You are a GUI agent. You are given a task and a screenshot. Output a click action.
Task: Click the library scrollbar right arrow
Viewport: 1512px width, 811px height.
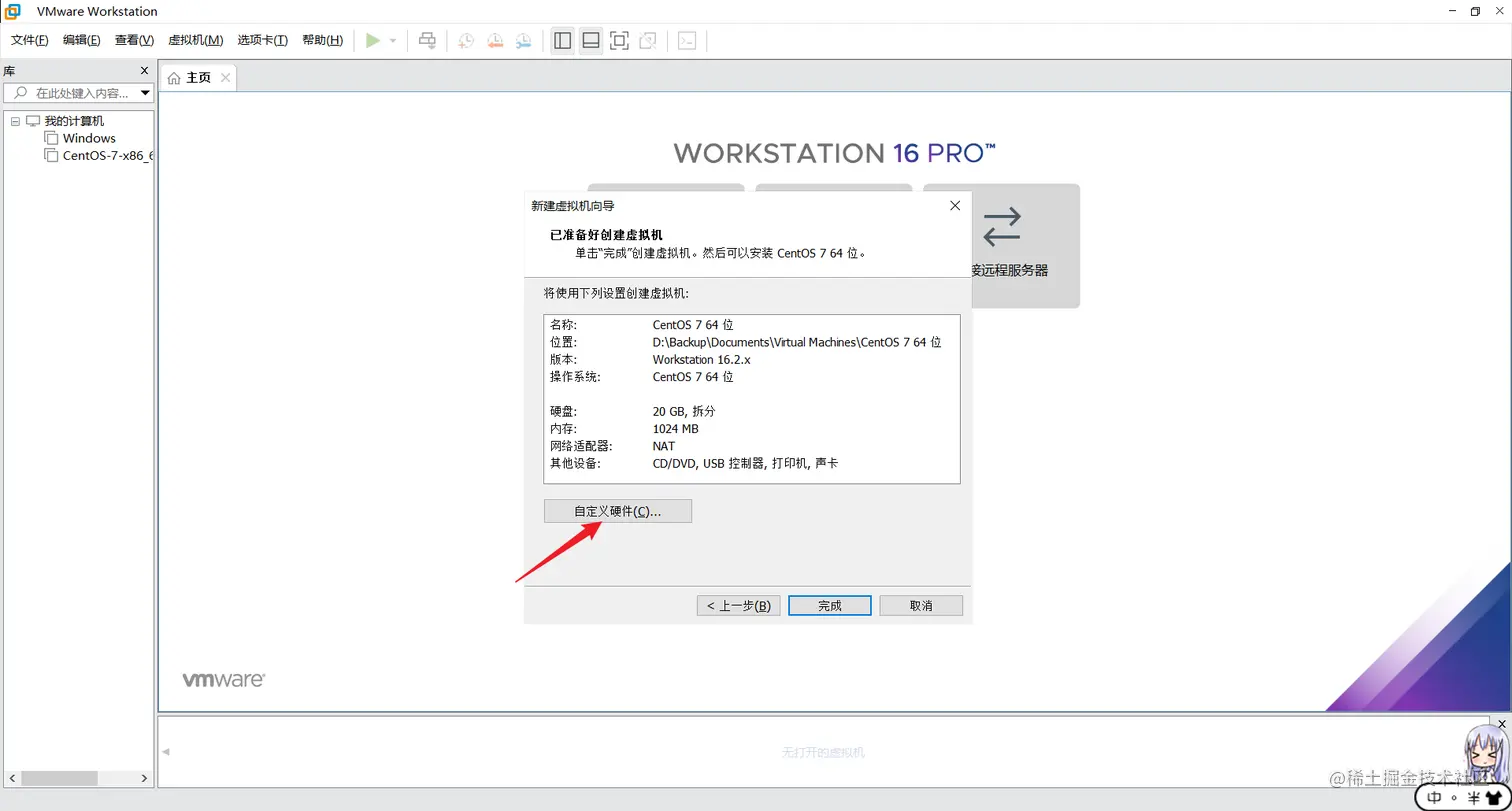coord(144,778)
